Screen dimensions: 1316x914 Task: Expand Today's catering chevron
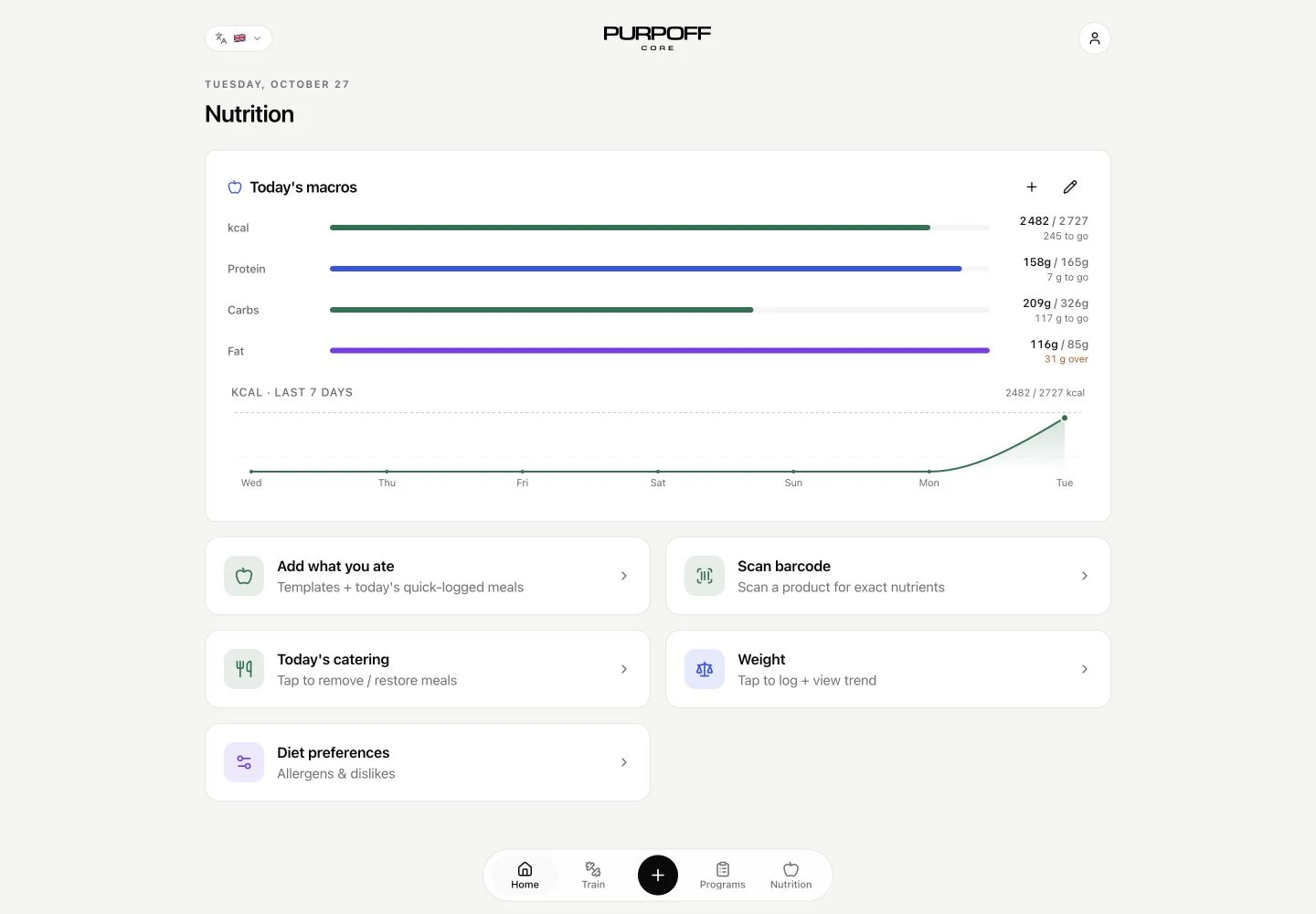(x=624, y=669)
